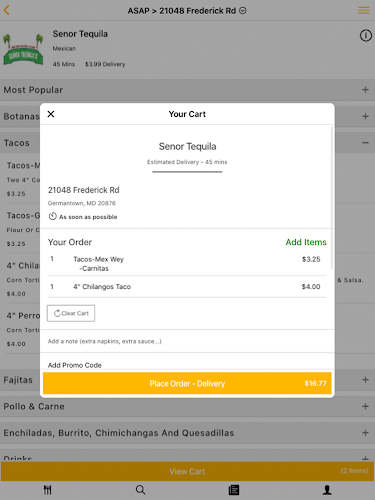Close the Your Cart dialog
375x500 pixels.
(x=51, y=114)
